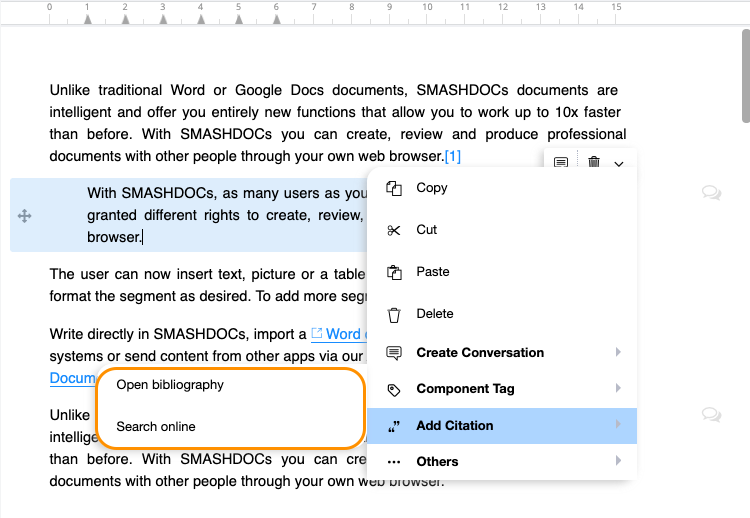Expand the Others submenu arrow
Viewport: 750px width, 518px height.
tap(618, 461)
